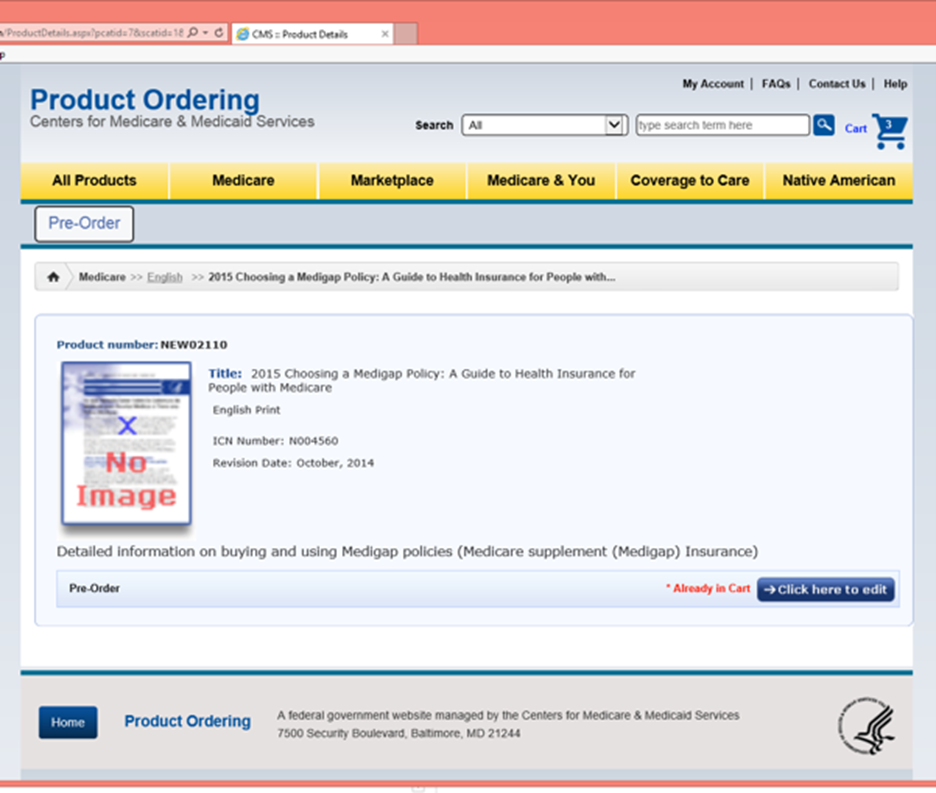Screen dimensions: 936x793
Task: Click the Medicare breadcrumb item
Action: pos(102,277)
